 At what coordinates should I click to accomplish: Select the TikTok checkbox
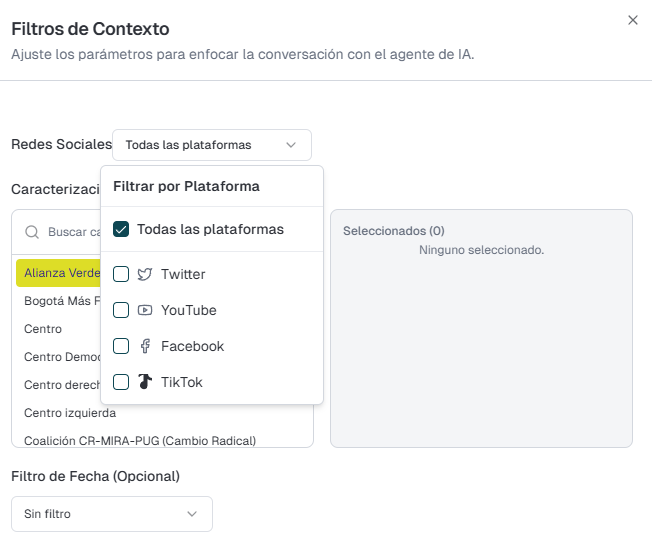(x=121, y=382)
